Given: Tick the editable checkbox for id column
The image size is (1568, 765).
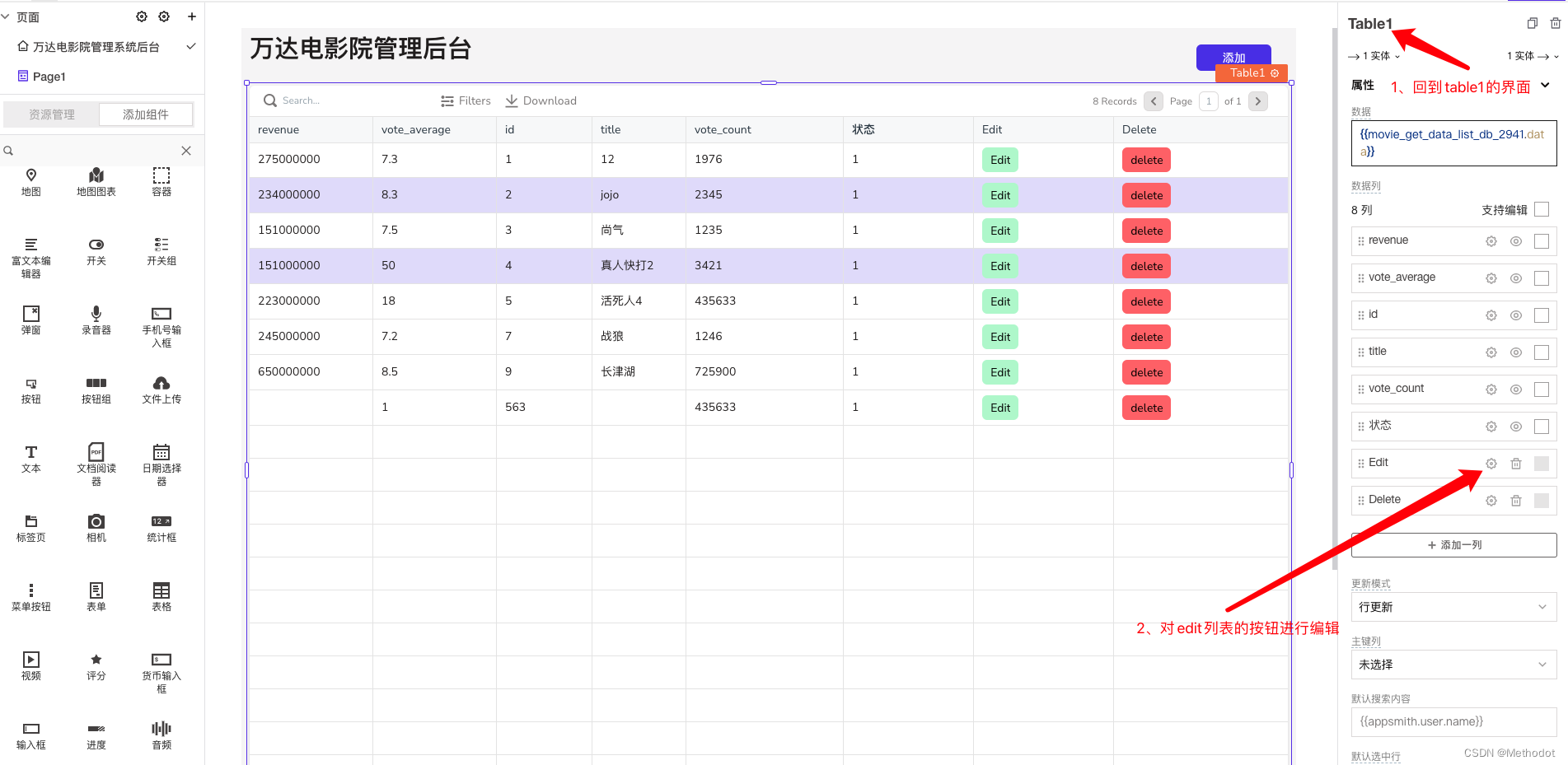Looking at the screenshot, I should [1542, 315].
